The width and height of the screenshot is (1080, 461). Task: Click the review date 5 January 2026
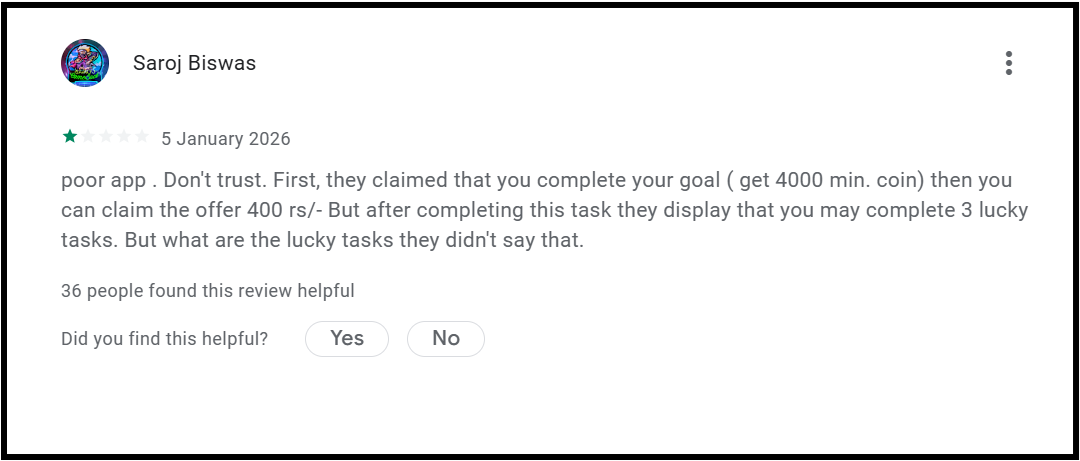click(x=226, y=139)
